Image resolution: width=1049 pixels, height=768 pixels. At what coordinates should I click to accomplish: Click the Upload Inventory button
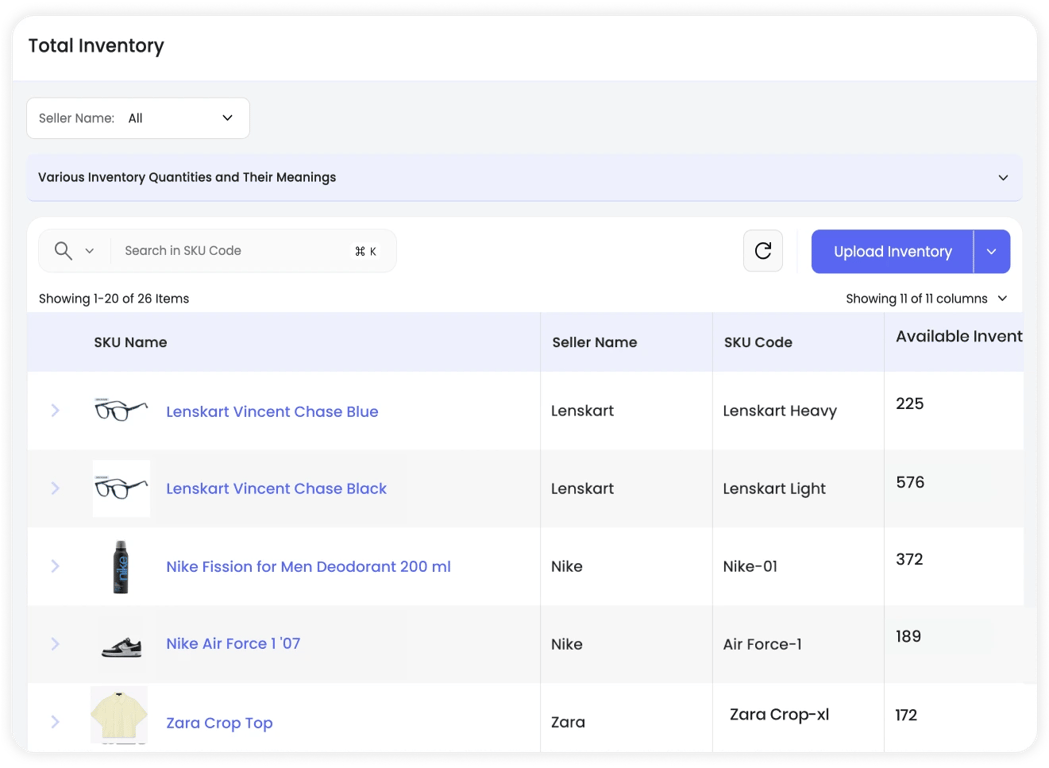tap(892, 252)
